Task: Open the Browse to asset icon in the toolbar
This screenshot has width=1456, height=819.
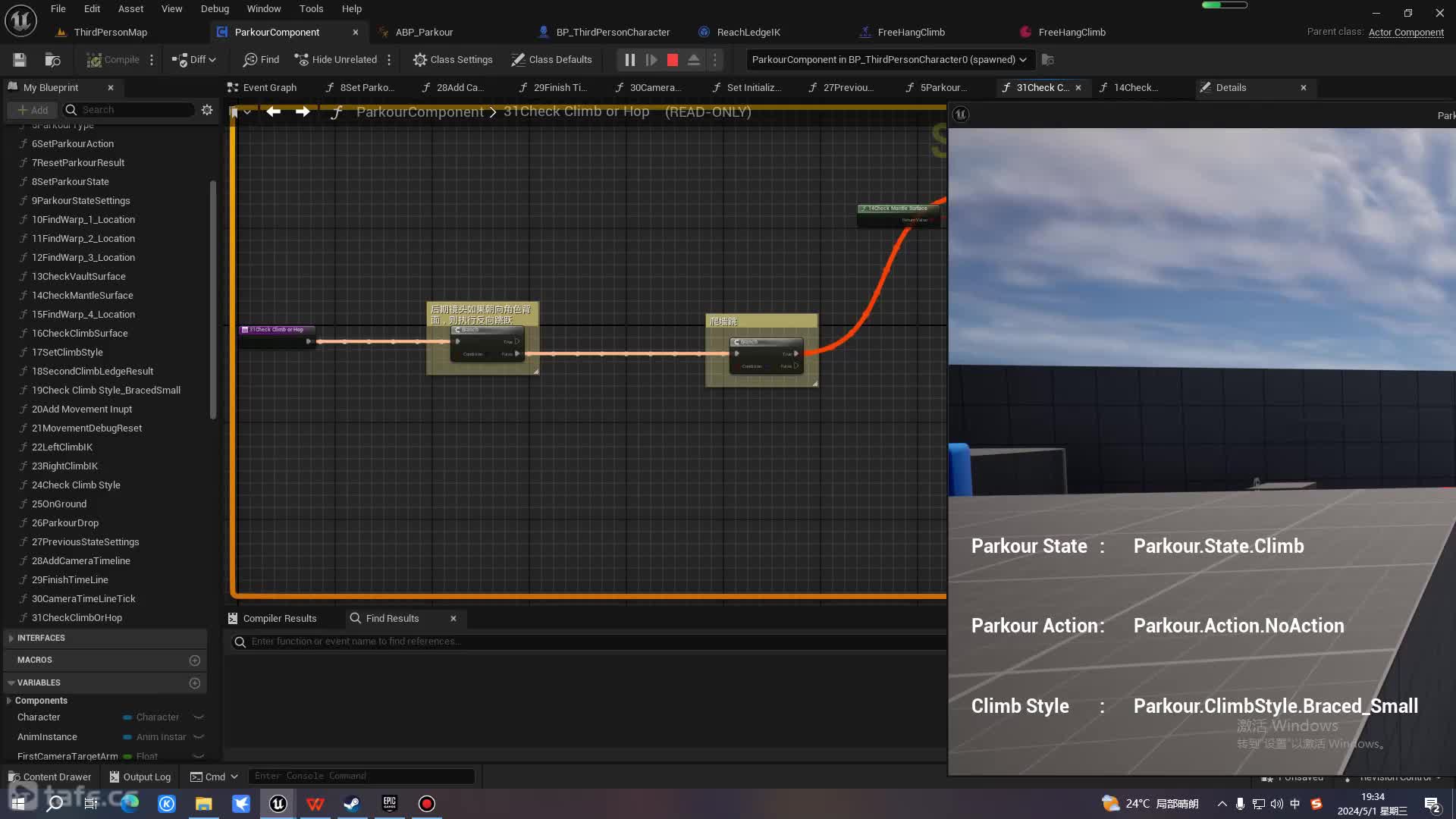Action: tap(53, 60)
